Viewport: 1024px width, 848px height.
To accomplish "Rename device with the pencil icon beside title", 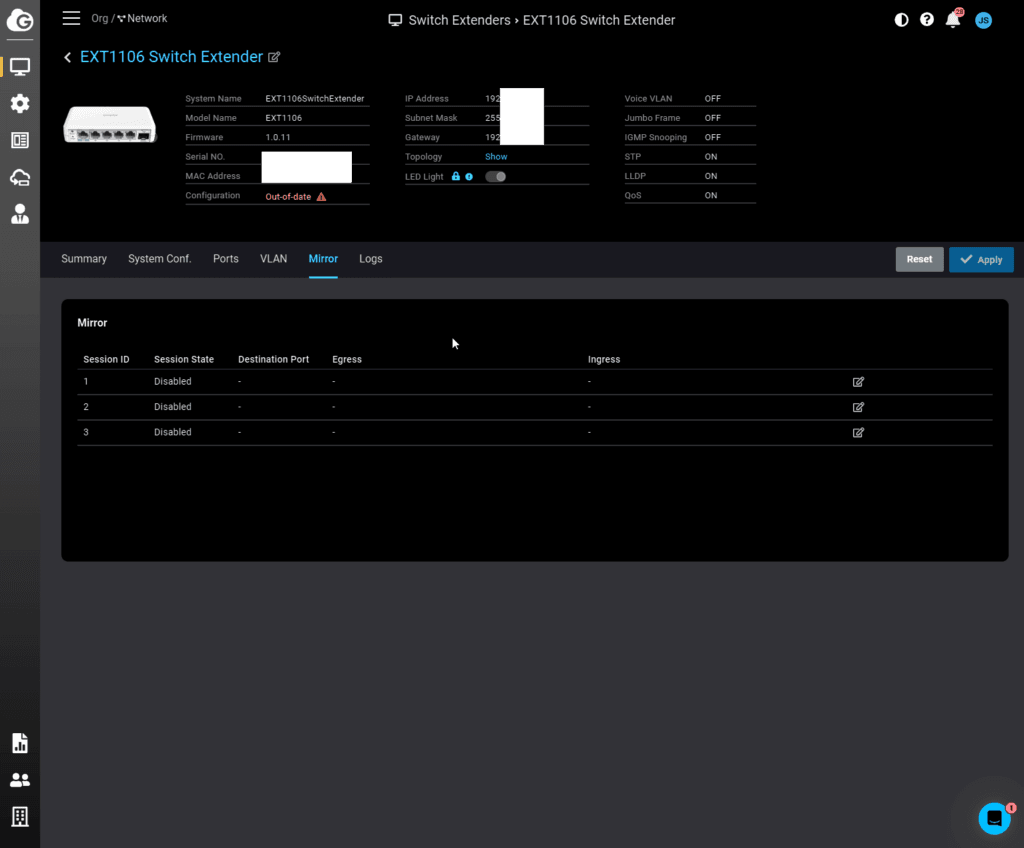I will pyautogui.click(x=274, y=58).
